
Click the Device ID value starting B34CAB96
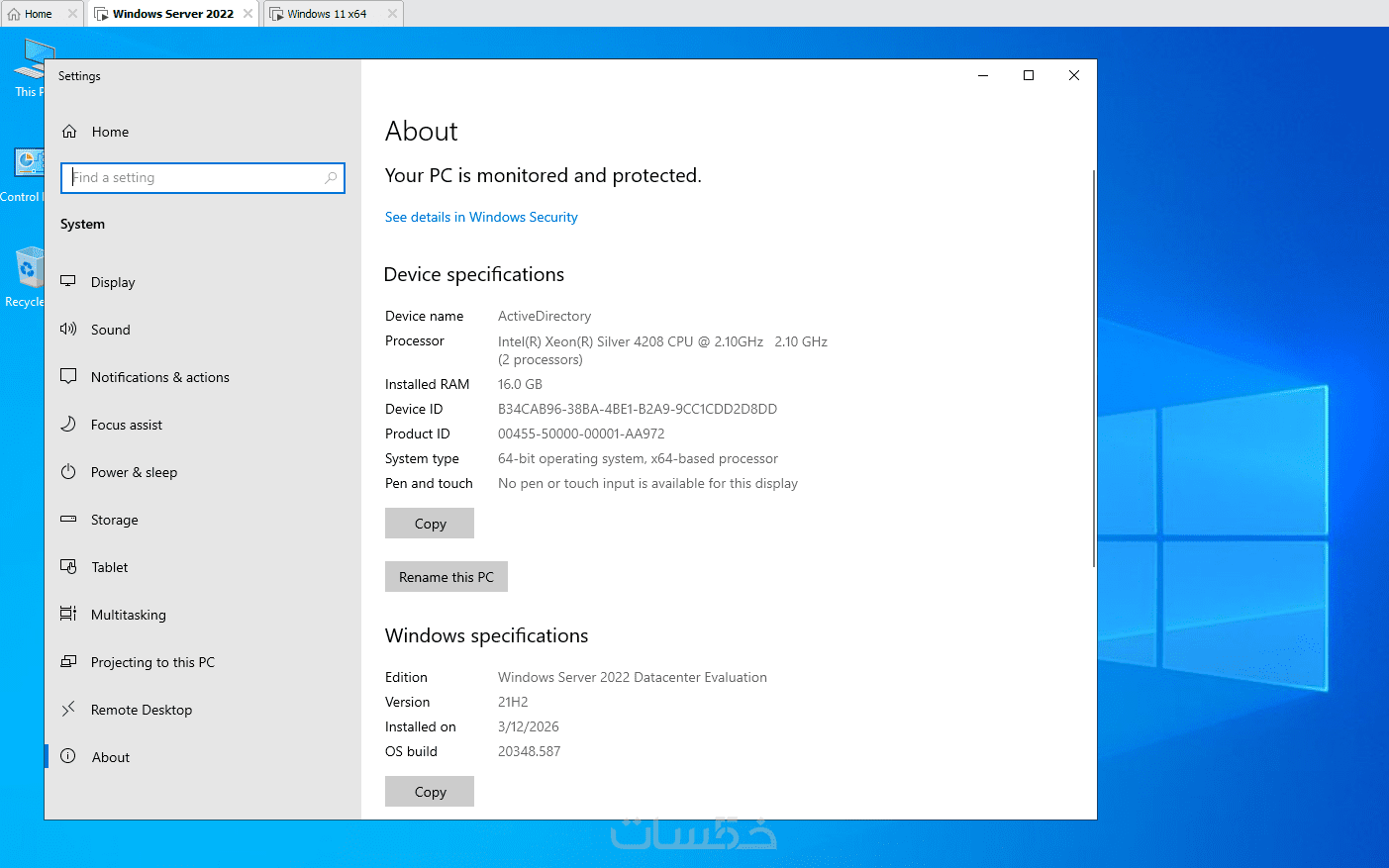point(638,409)
